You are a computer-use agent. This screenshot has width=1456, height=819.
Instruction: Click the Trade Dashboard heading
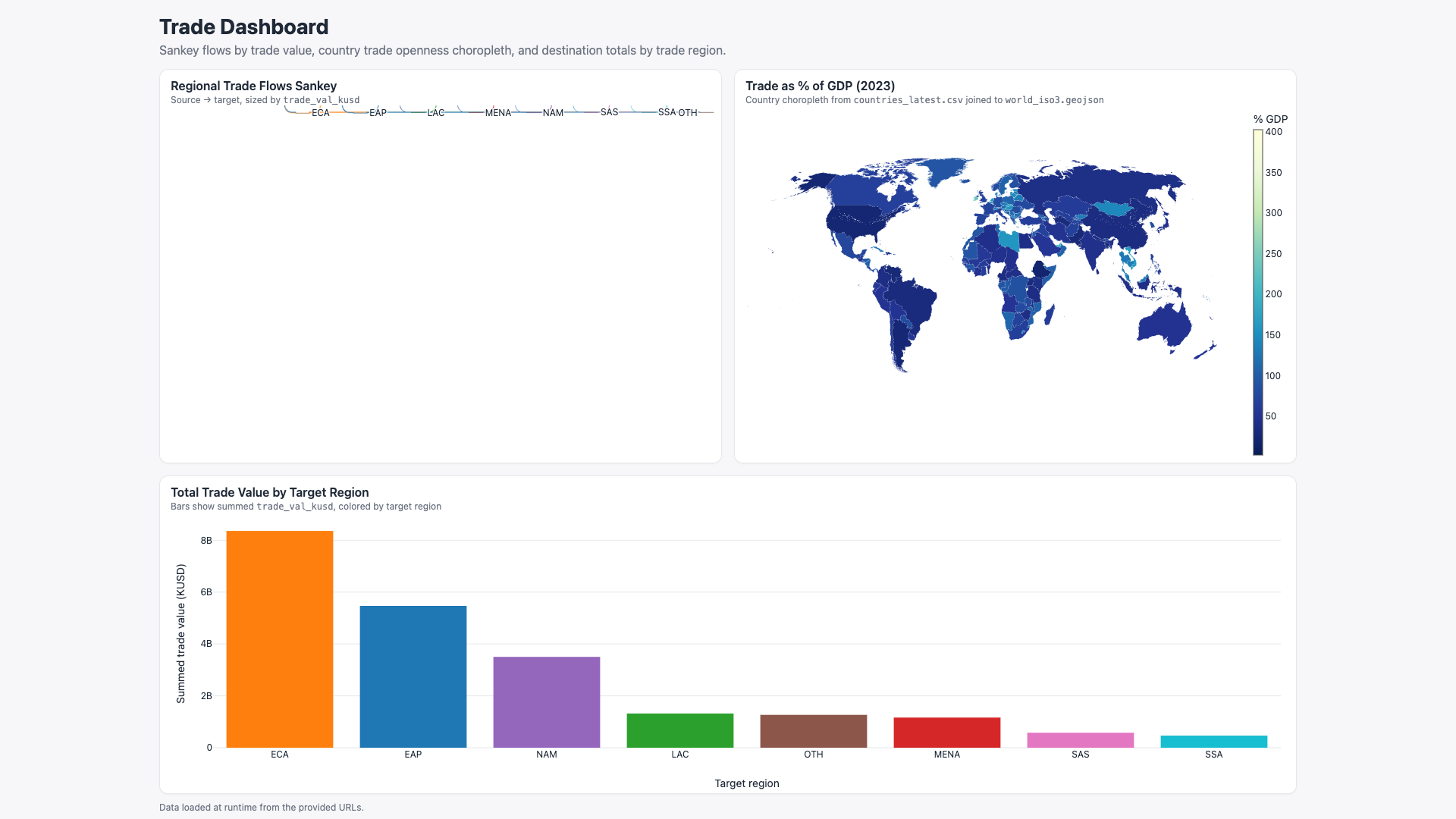click(x=243, y=27)
